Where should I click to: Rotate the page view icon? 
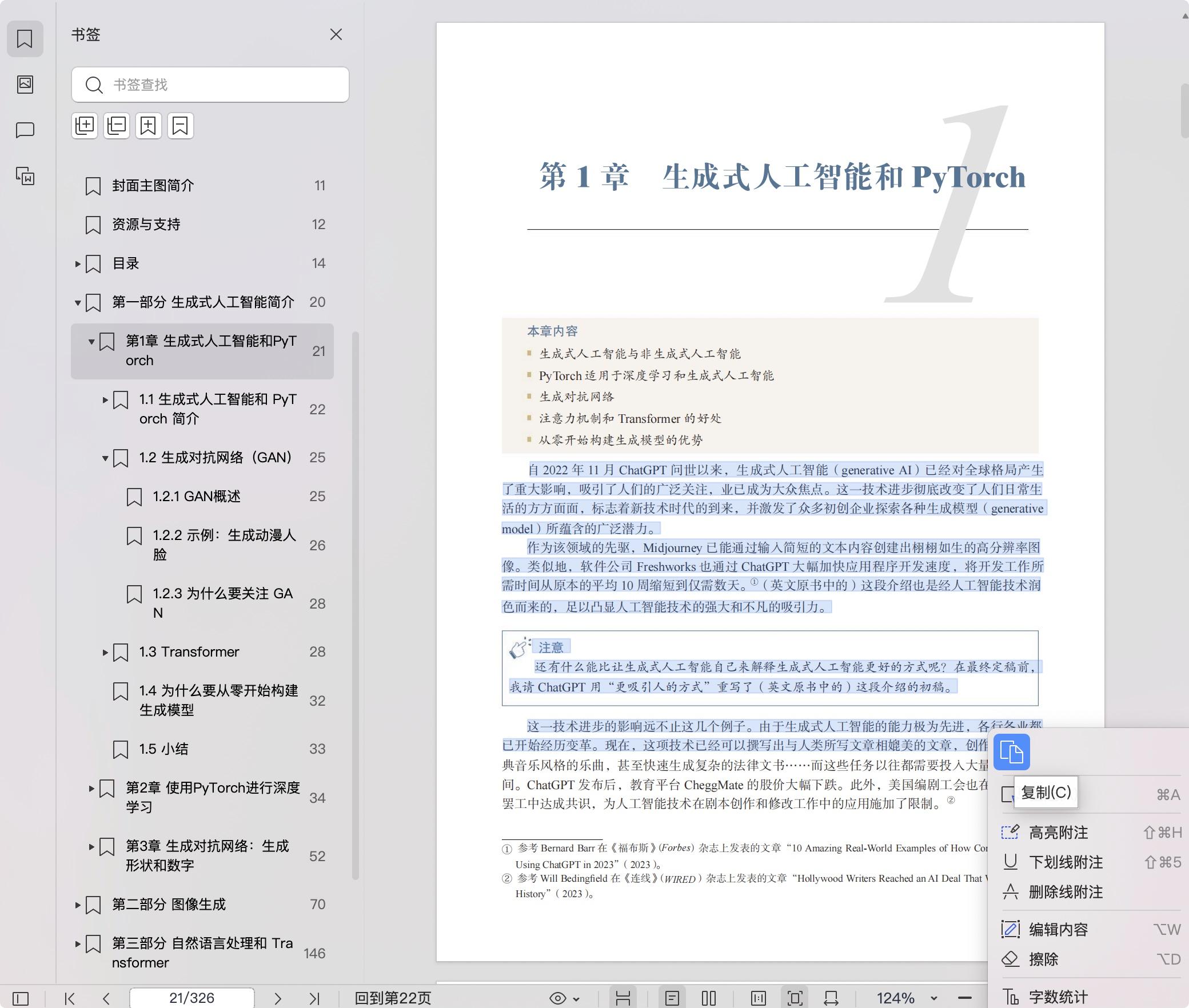(x=831, y=998)
